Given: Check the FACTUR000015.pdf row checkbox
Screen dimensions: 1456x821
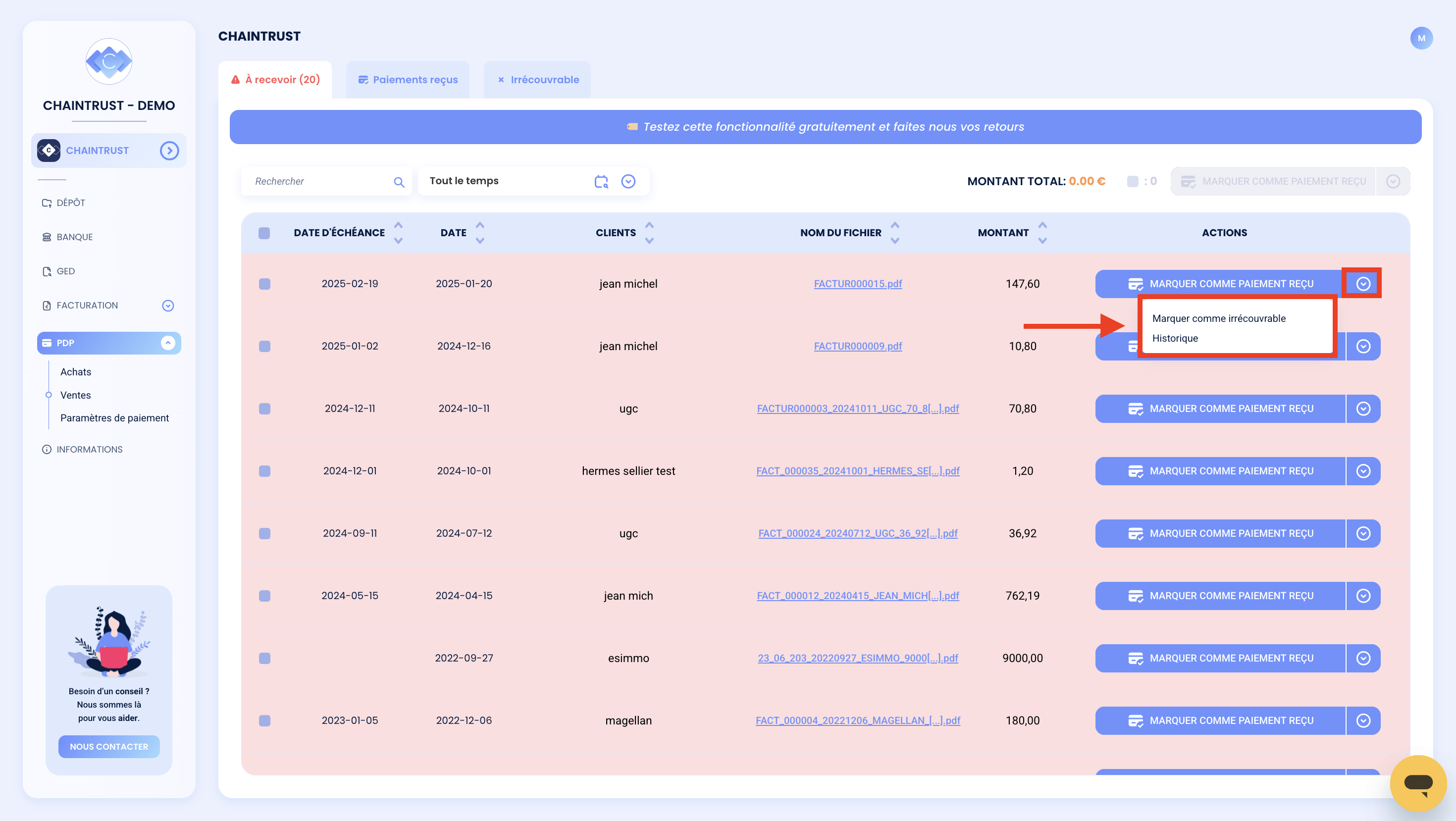Looking at the screenshot, I should point(264,284).
